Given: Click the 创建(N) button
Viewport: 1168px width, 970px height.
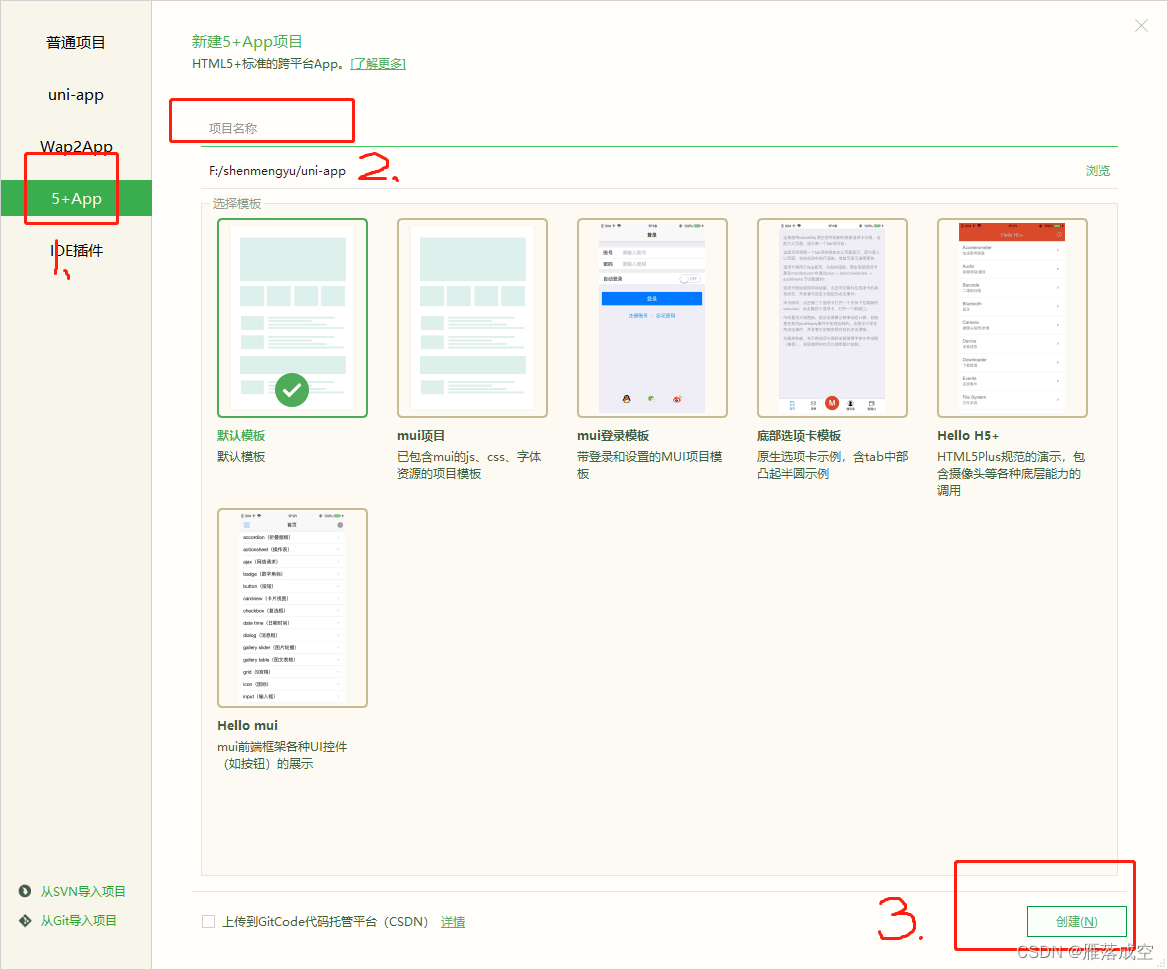Looking at the screenshot, I should pos(1076,921).
